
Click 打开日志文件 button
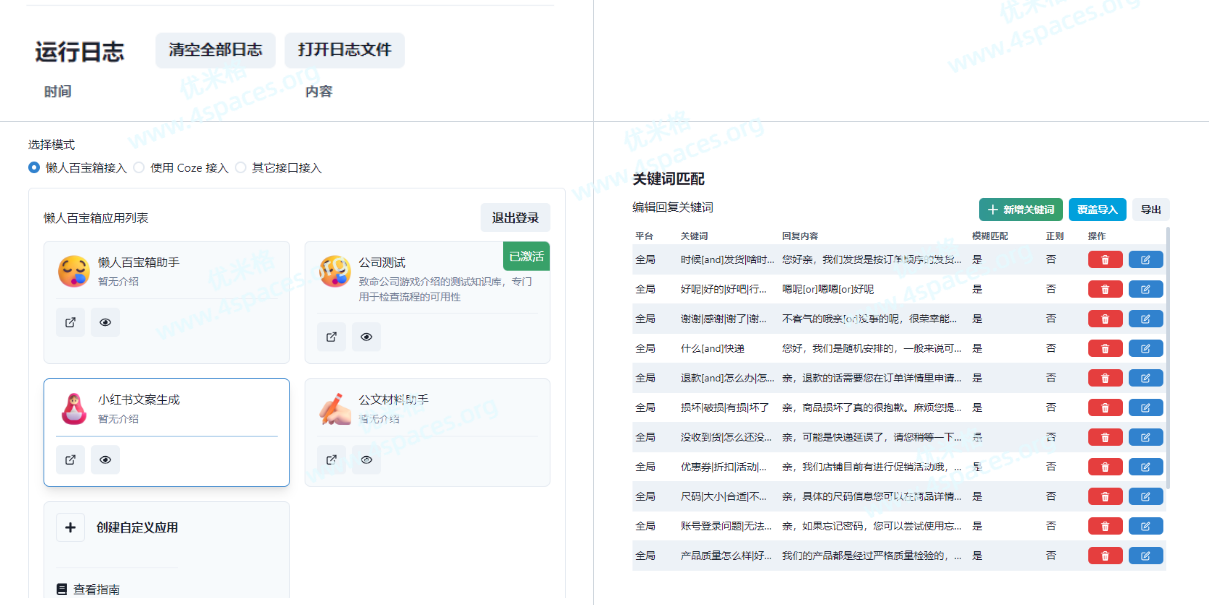(344, 50)
